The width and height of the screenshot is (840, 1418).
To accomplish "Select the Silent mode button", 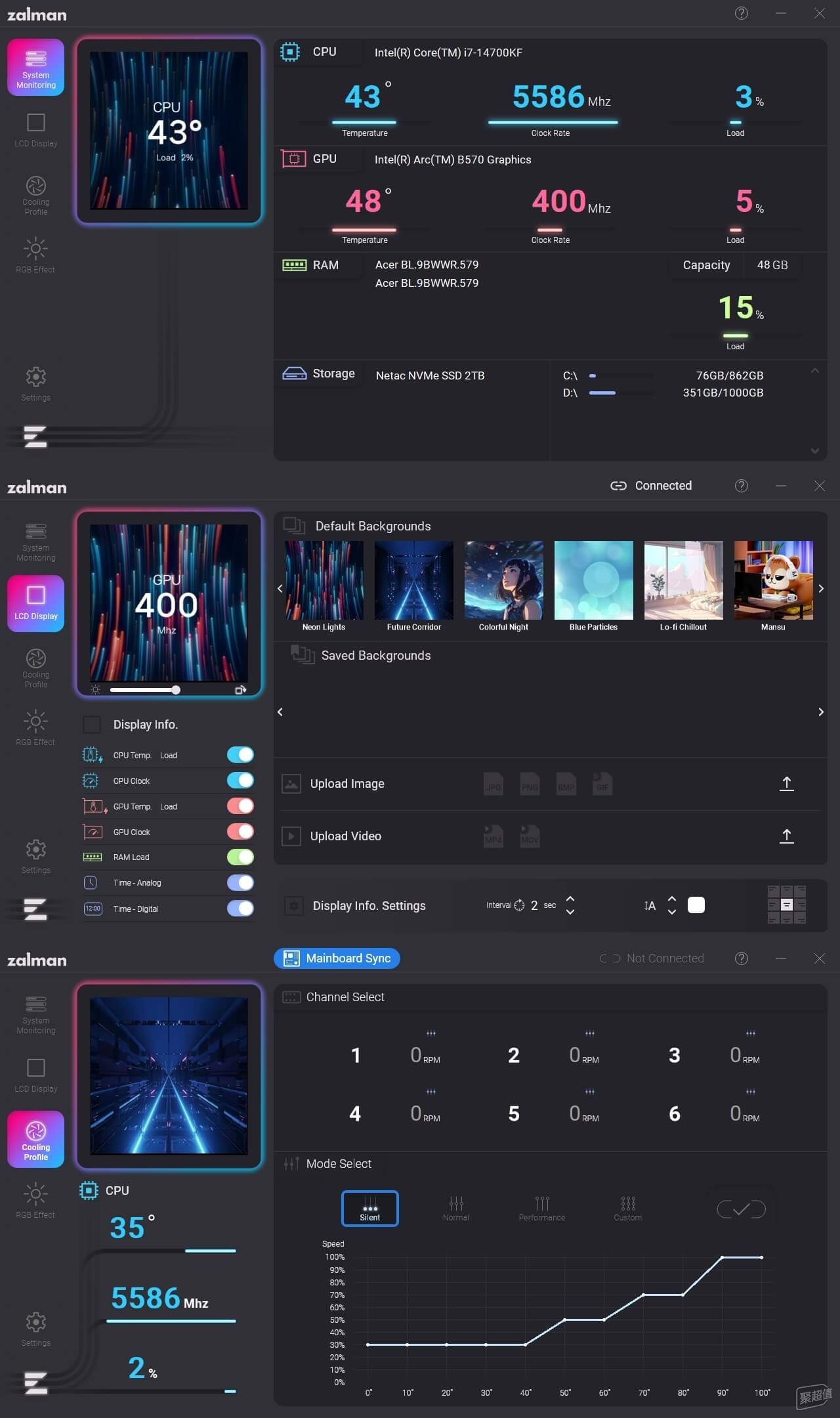I will click(370, 1209).
